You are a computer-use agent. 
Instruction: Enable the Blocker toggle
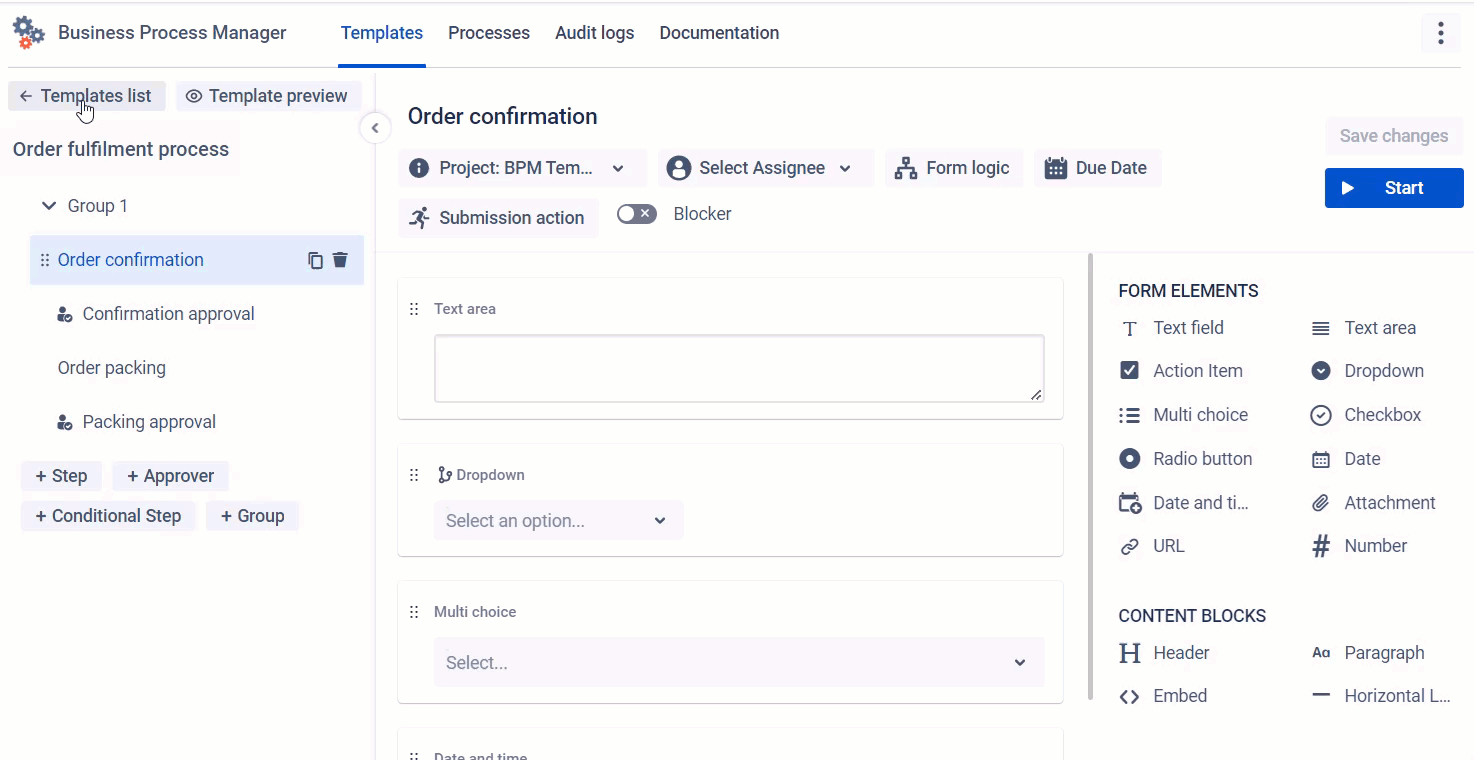637,213
